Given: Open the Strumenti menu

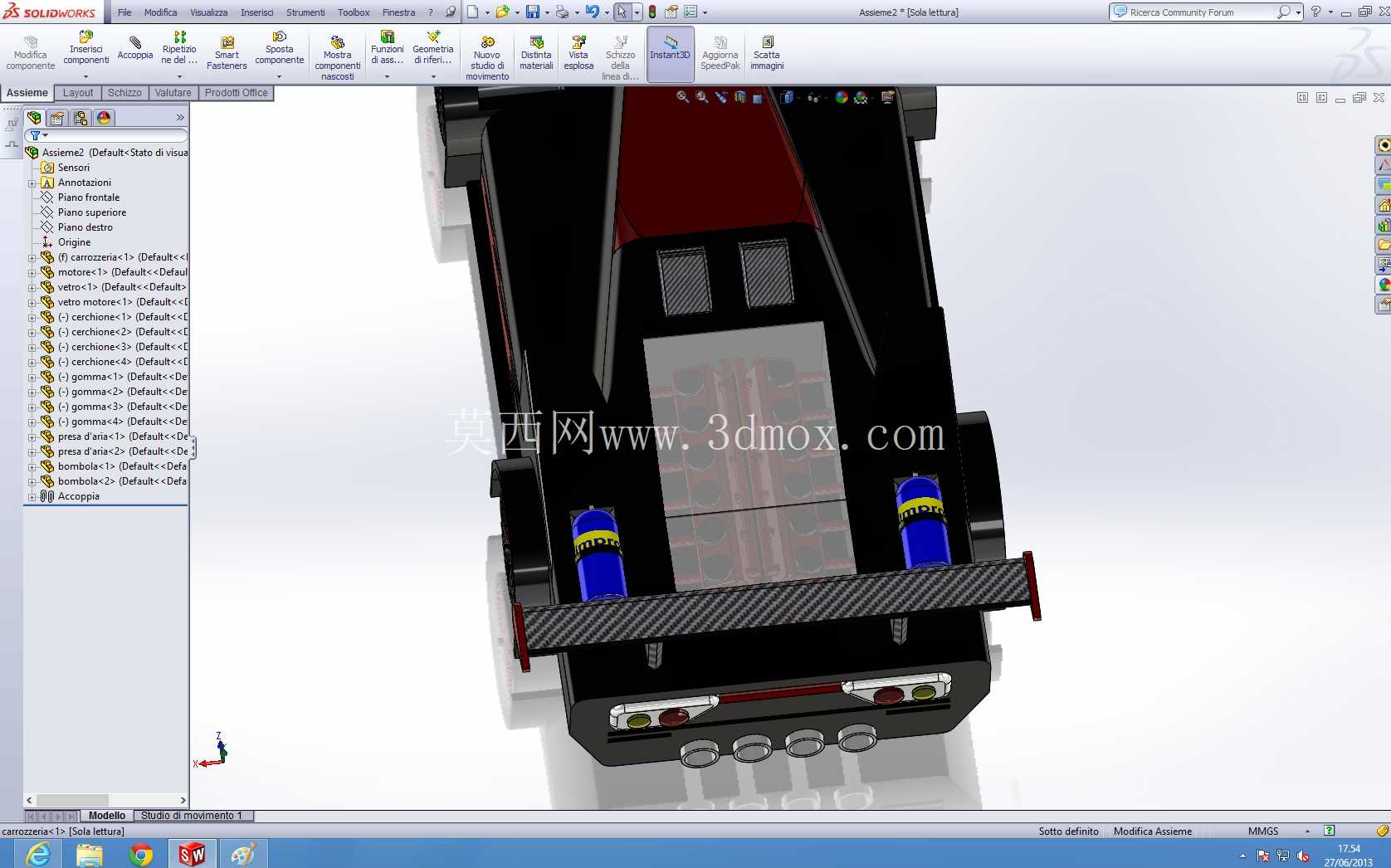Looking at the screenshot, I should point(305,12).
